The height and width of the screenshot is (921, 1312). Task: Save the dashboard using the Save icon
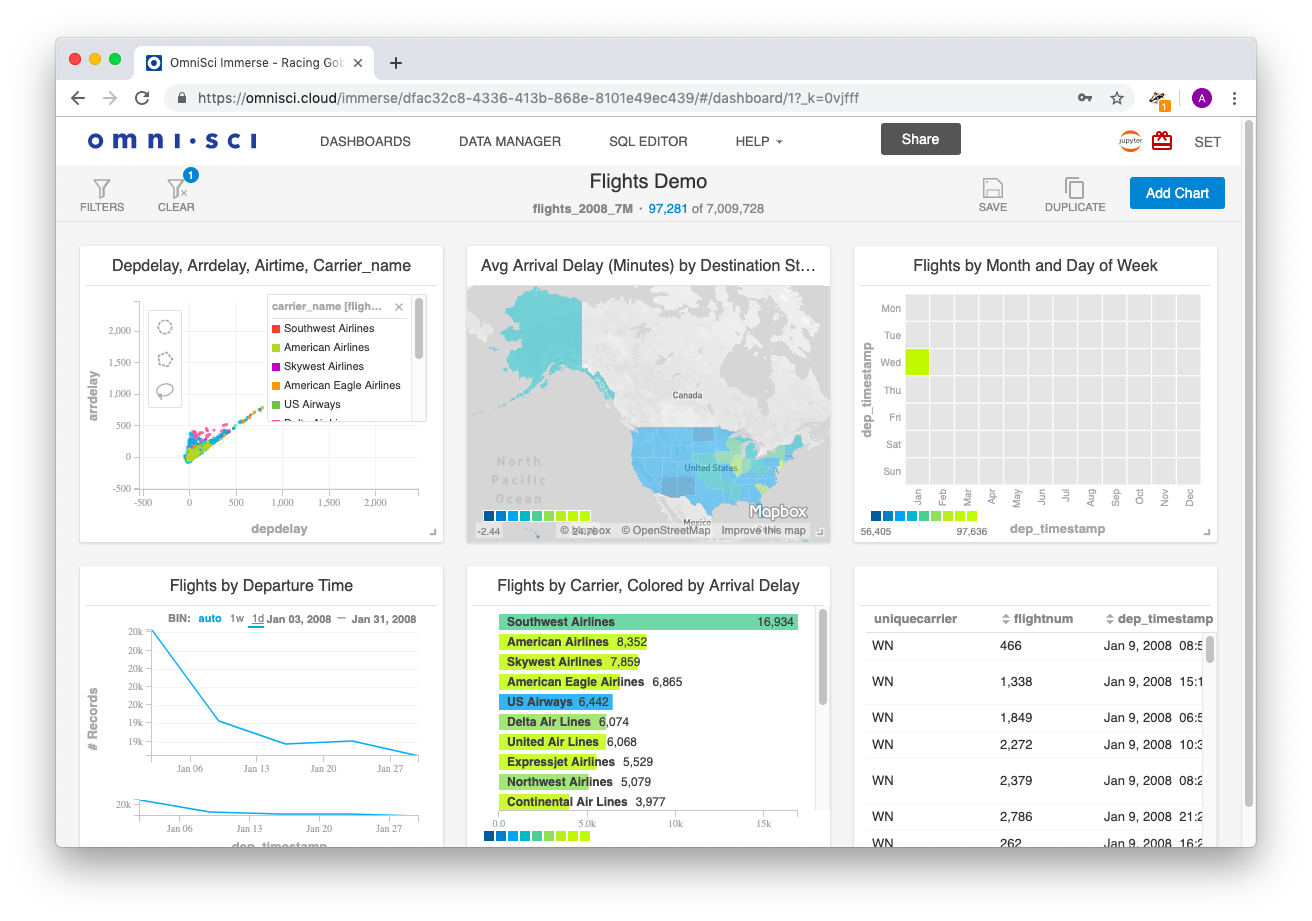tap(992, 188)
